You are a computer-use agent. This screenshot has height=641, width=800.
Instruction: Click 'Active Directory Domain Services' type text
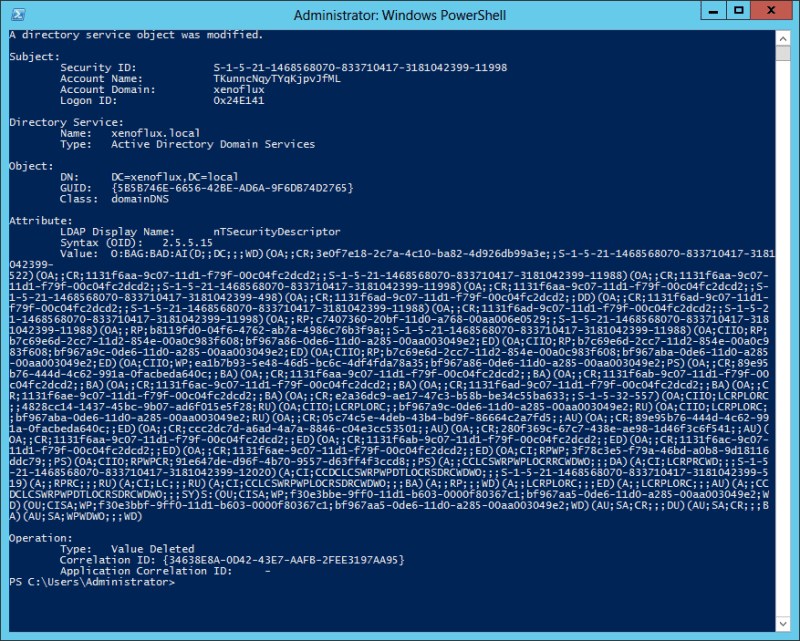click(x=213, y=144)
